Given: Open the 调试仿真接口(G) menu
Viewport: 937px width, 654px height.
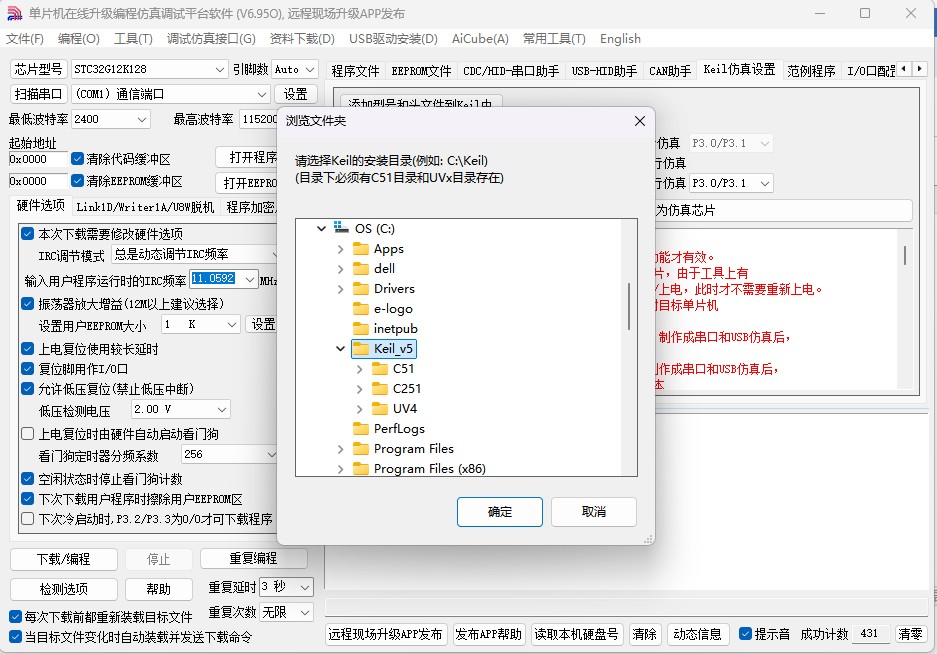Looking at the screenshot, I should click(211, 39).
